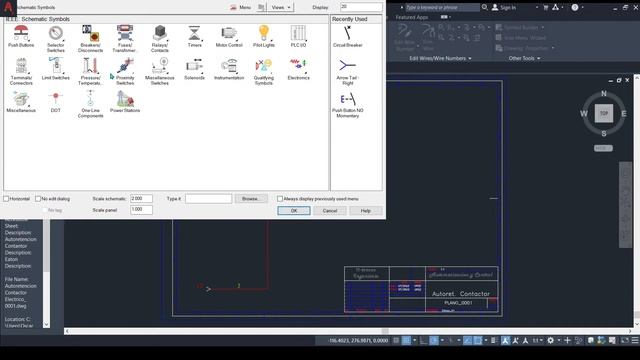Open Help for Insert Component
The image size is (640, 360).
366,211
